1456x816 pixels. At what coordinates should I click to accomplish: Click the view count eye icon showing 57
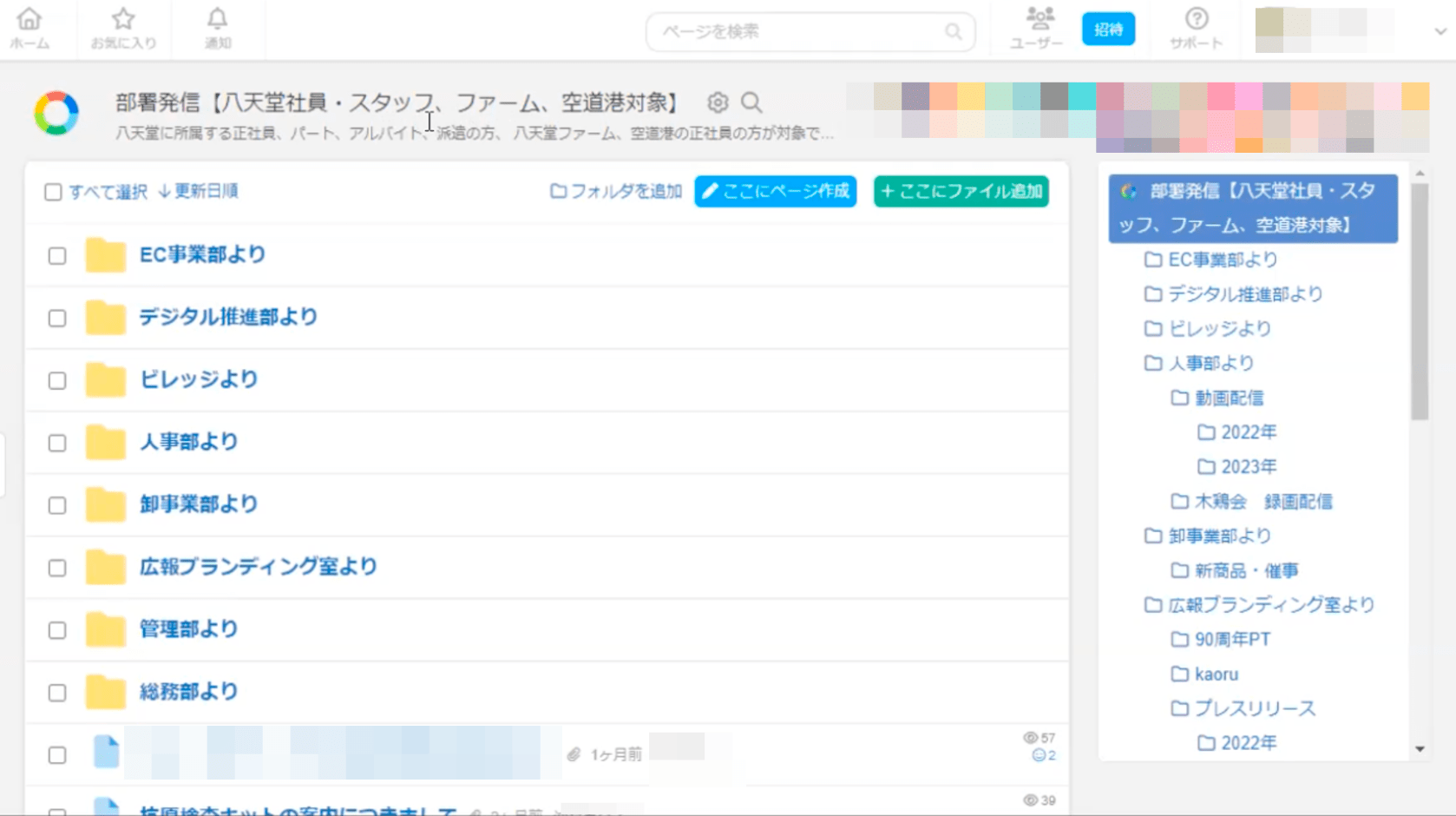tap(1030, 738)
